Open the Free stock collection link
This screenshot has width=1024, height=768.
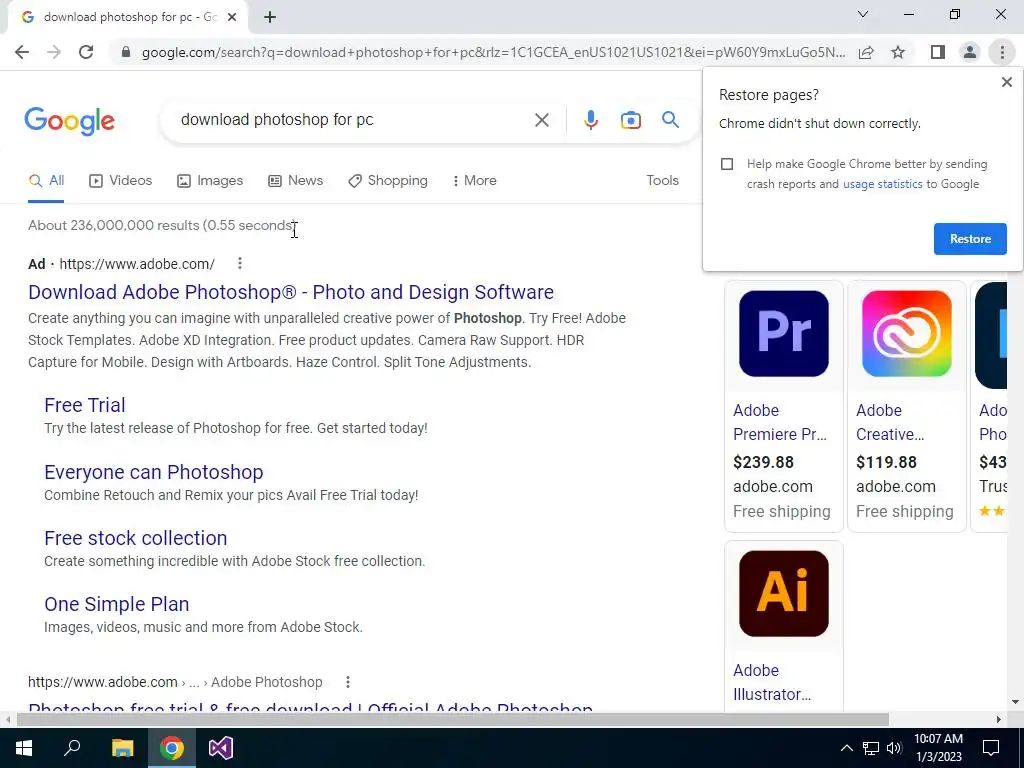coord(136,538)
